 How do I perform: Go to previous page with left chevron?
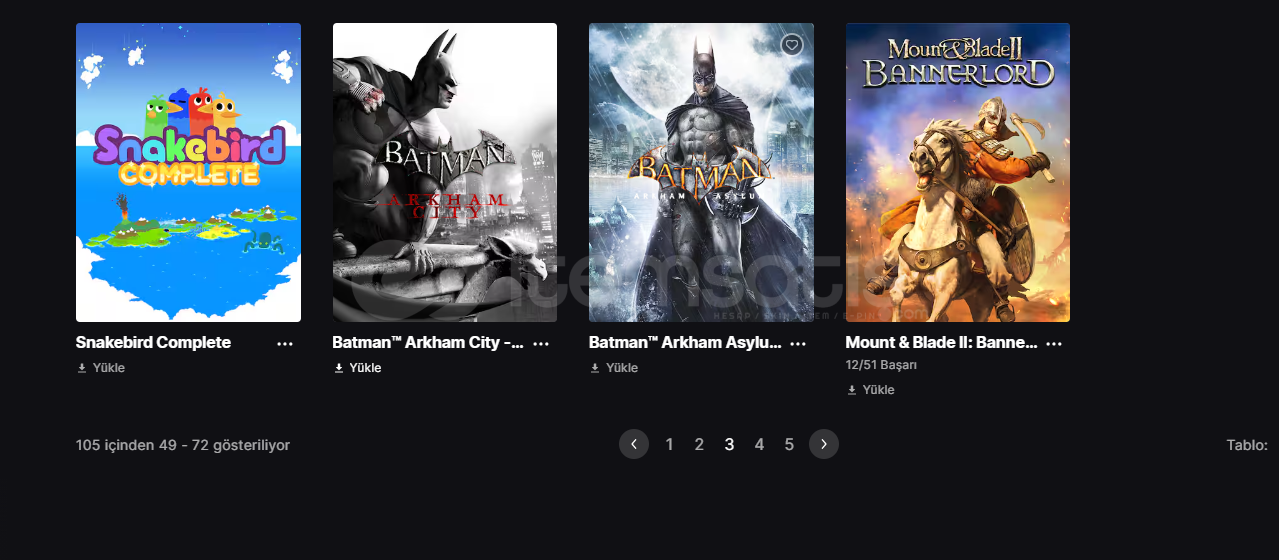point(634,444)
